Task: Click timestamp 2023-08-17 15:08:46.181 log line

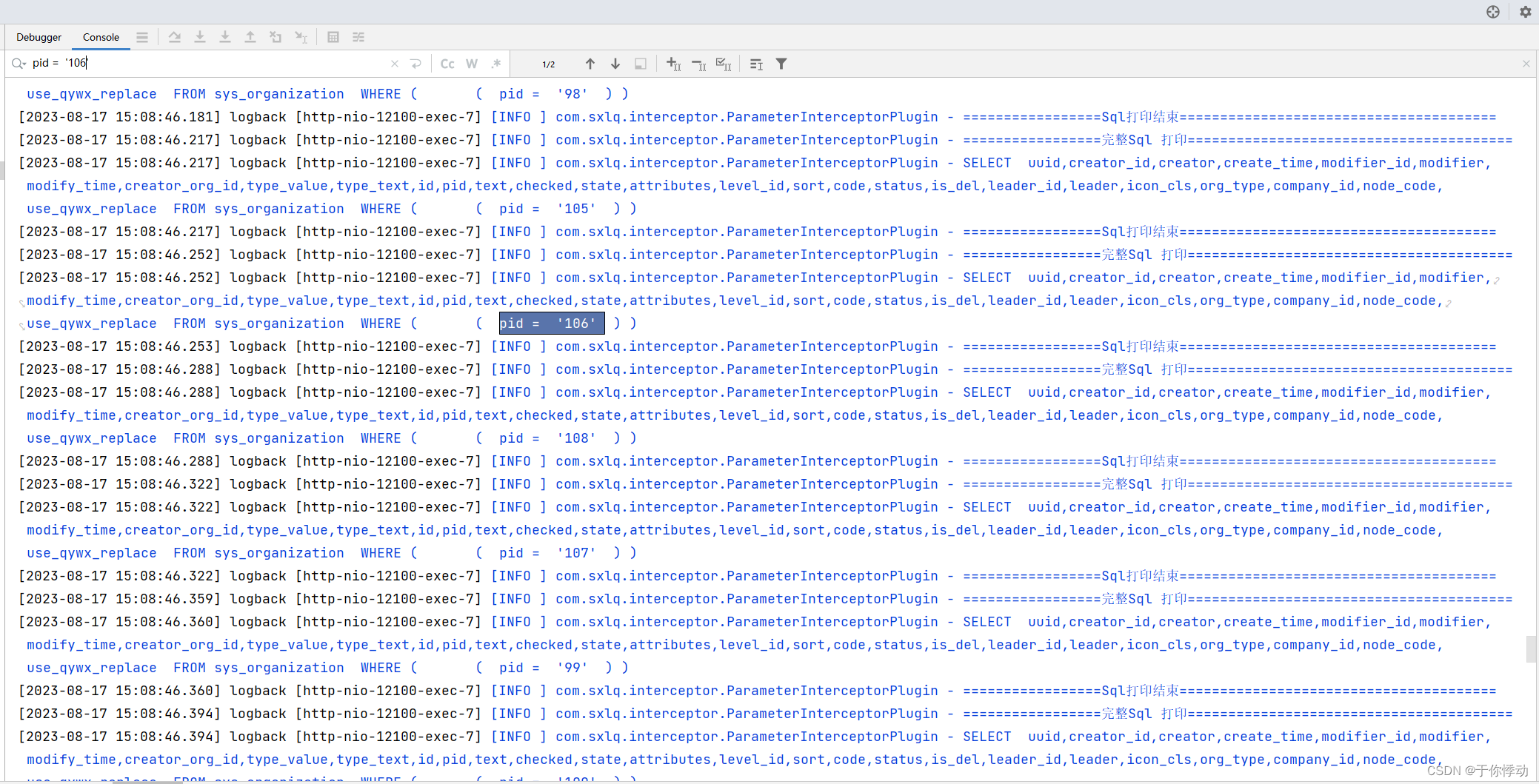Action: [x=119, y=117]
